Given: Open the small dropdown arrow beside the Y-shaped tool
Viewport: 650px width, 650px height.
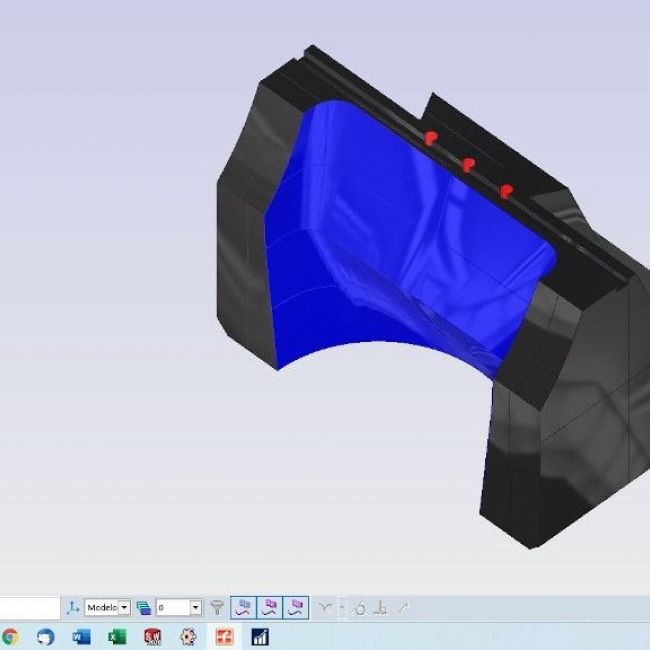Looking at the screenshot, I should point(340,607).
